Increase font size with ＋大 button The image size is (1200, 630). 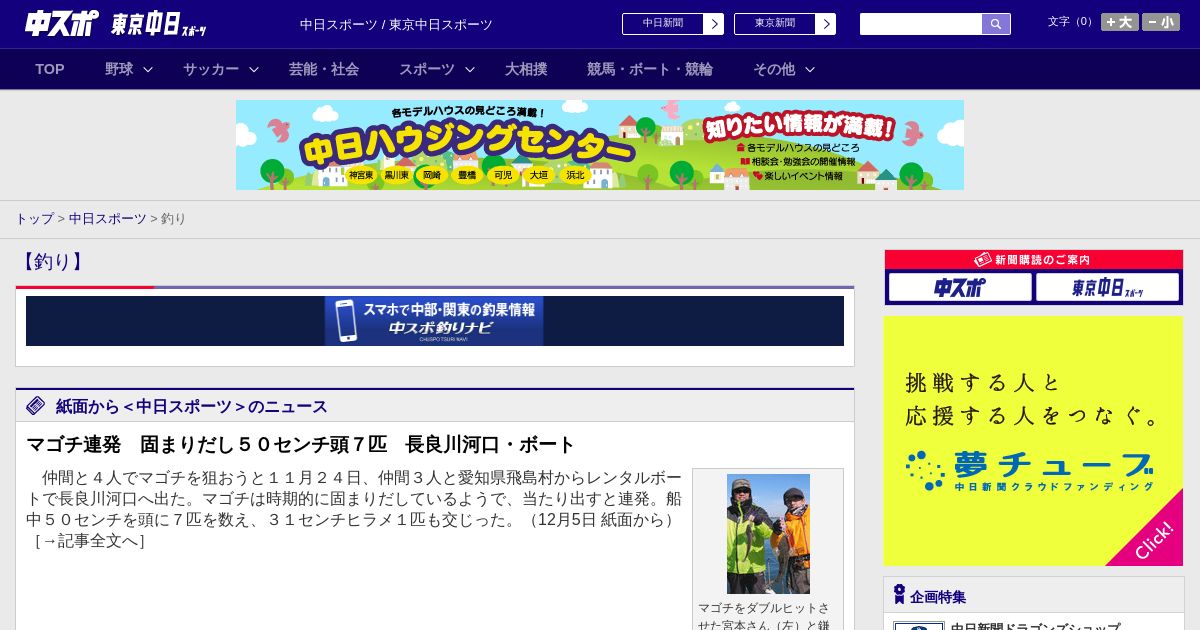tap(1120, 22)
